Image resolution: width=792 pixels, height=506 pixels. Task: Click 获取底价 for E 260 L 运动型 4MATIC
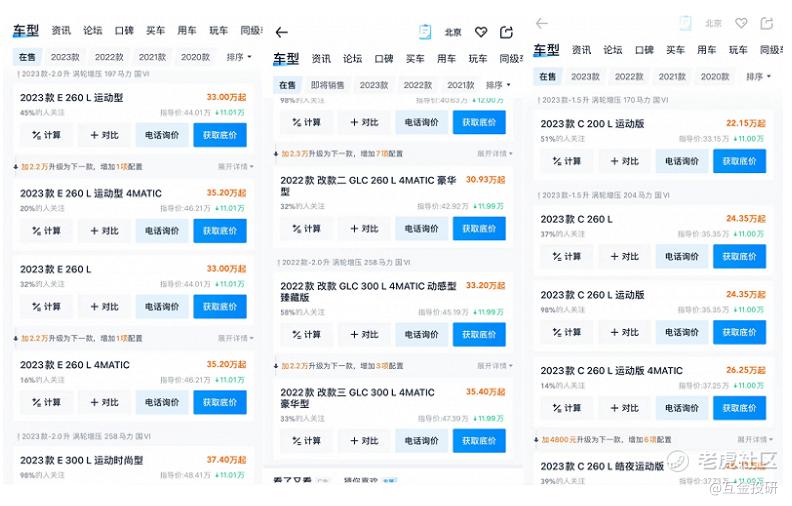[220, 231]
